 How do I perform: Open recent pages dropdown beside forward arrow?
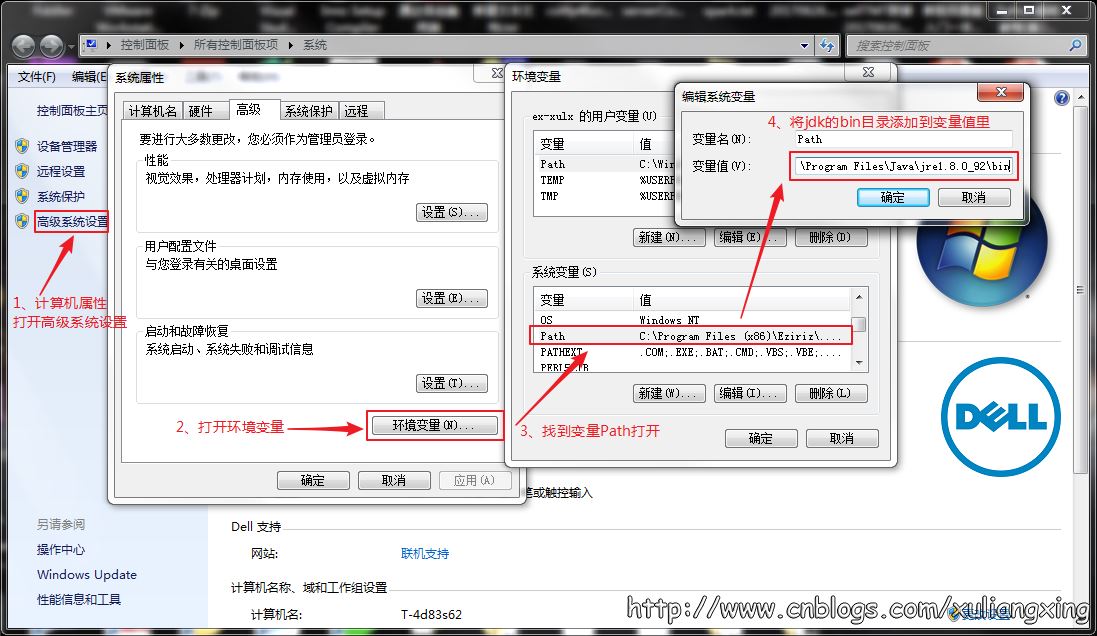click(x=71, y=47)
